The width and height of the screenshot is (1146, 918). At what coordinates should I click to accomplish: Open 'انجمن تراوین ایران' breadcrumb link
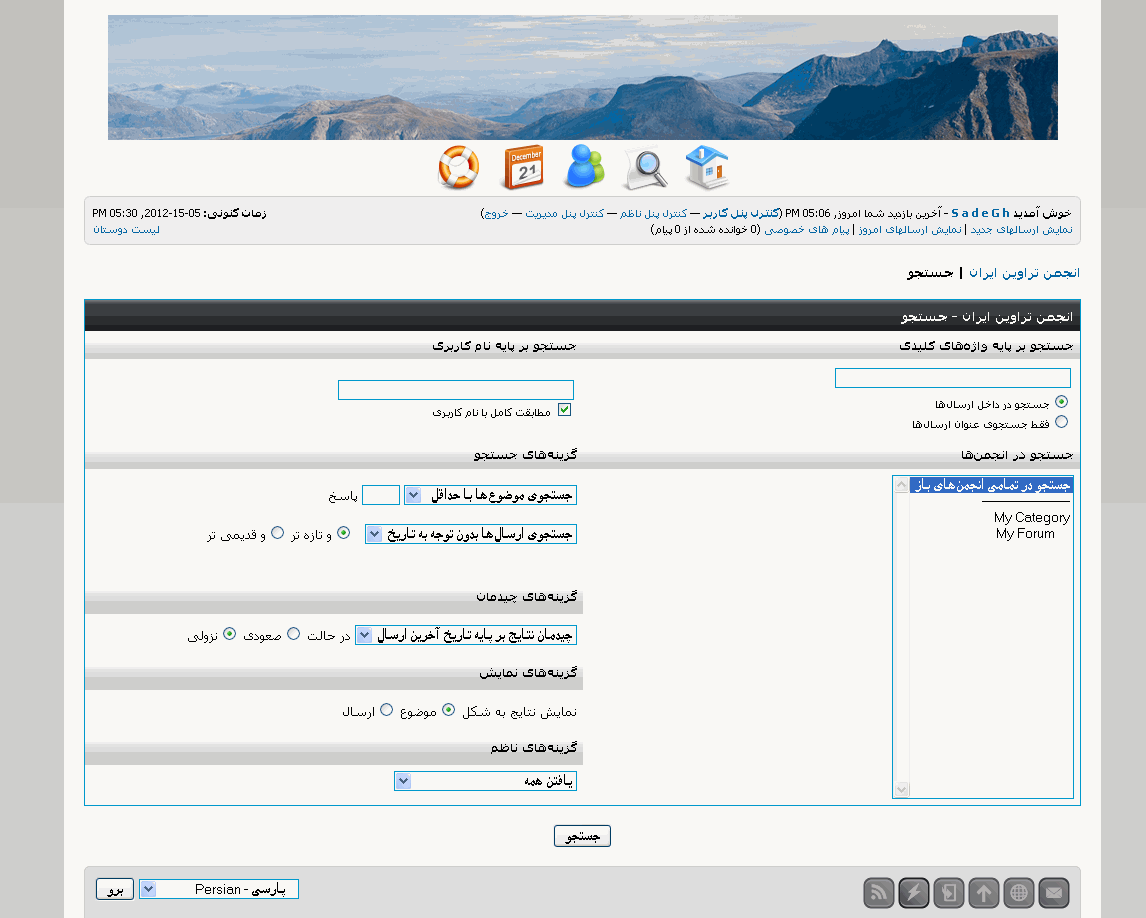[x=1024, y=273]
